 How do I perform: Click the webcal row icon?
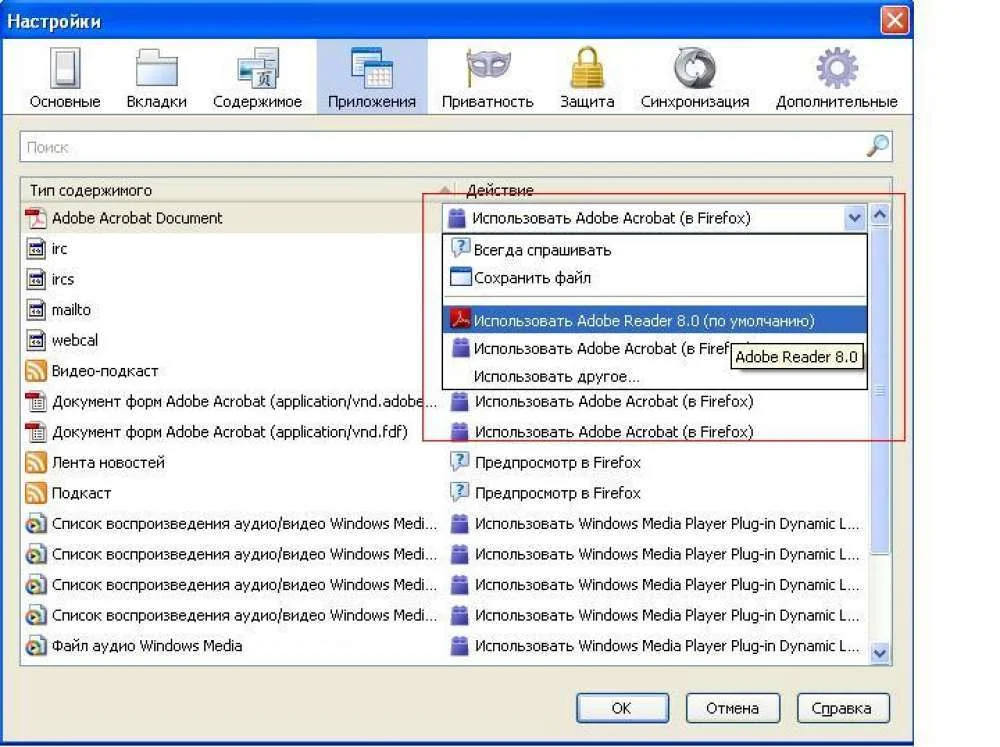coord(36,341)
